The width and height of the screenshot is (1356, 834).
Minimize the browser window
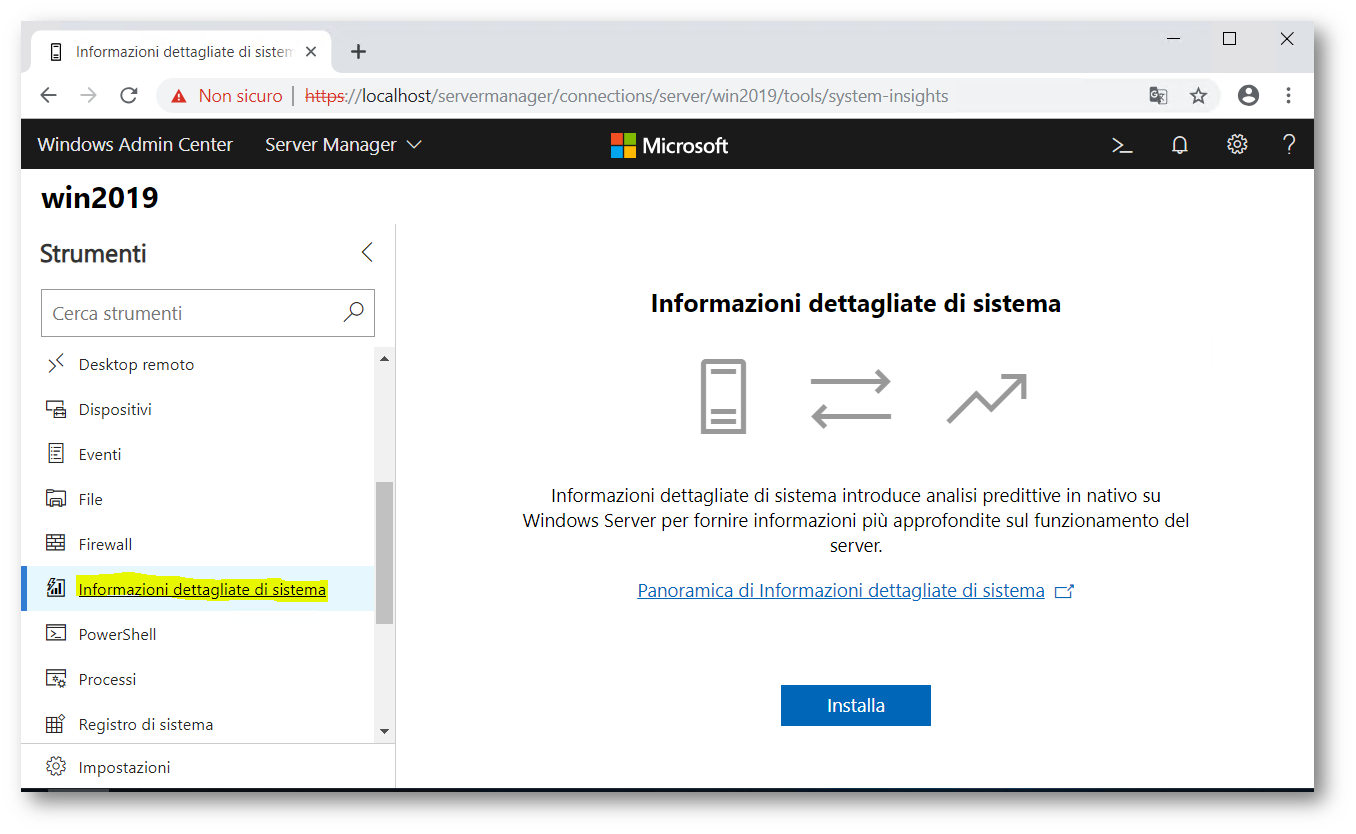(1173, 39)
